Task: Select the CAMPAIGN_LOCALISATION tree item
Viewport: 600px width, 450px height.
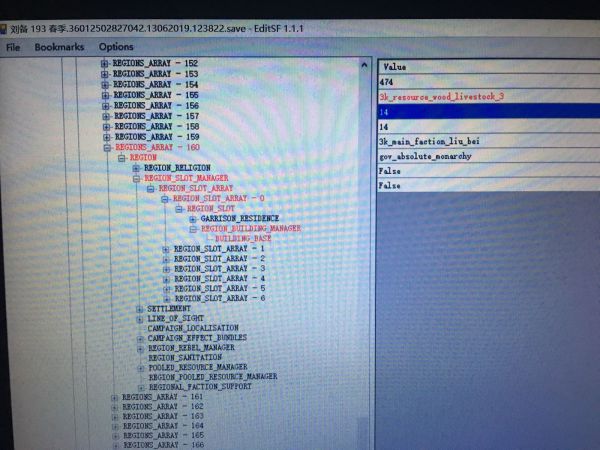Action: click(193, 328)
